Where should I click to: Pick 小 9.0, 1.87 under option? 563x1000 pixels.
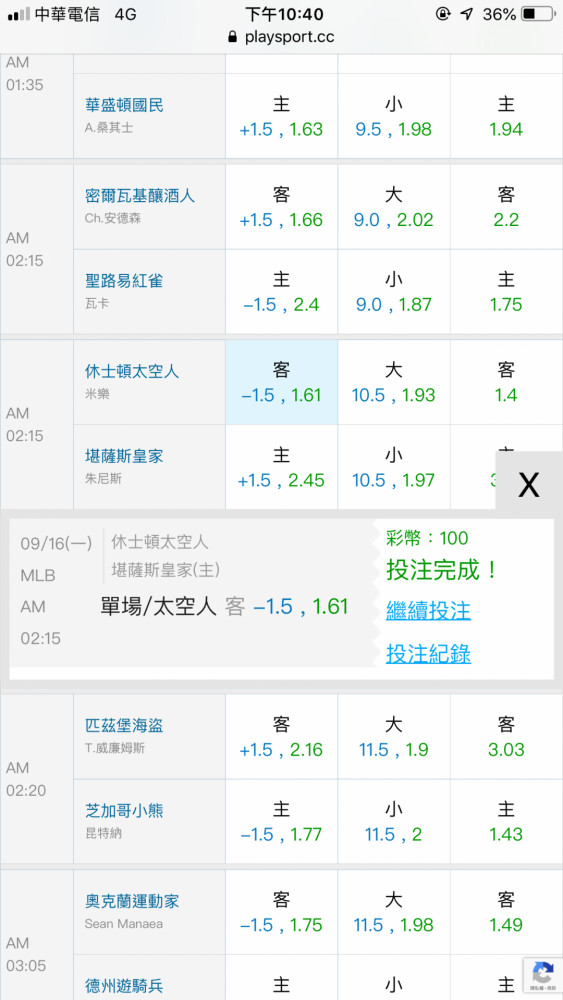[x=393, y=291]
